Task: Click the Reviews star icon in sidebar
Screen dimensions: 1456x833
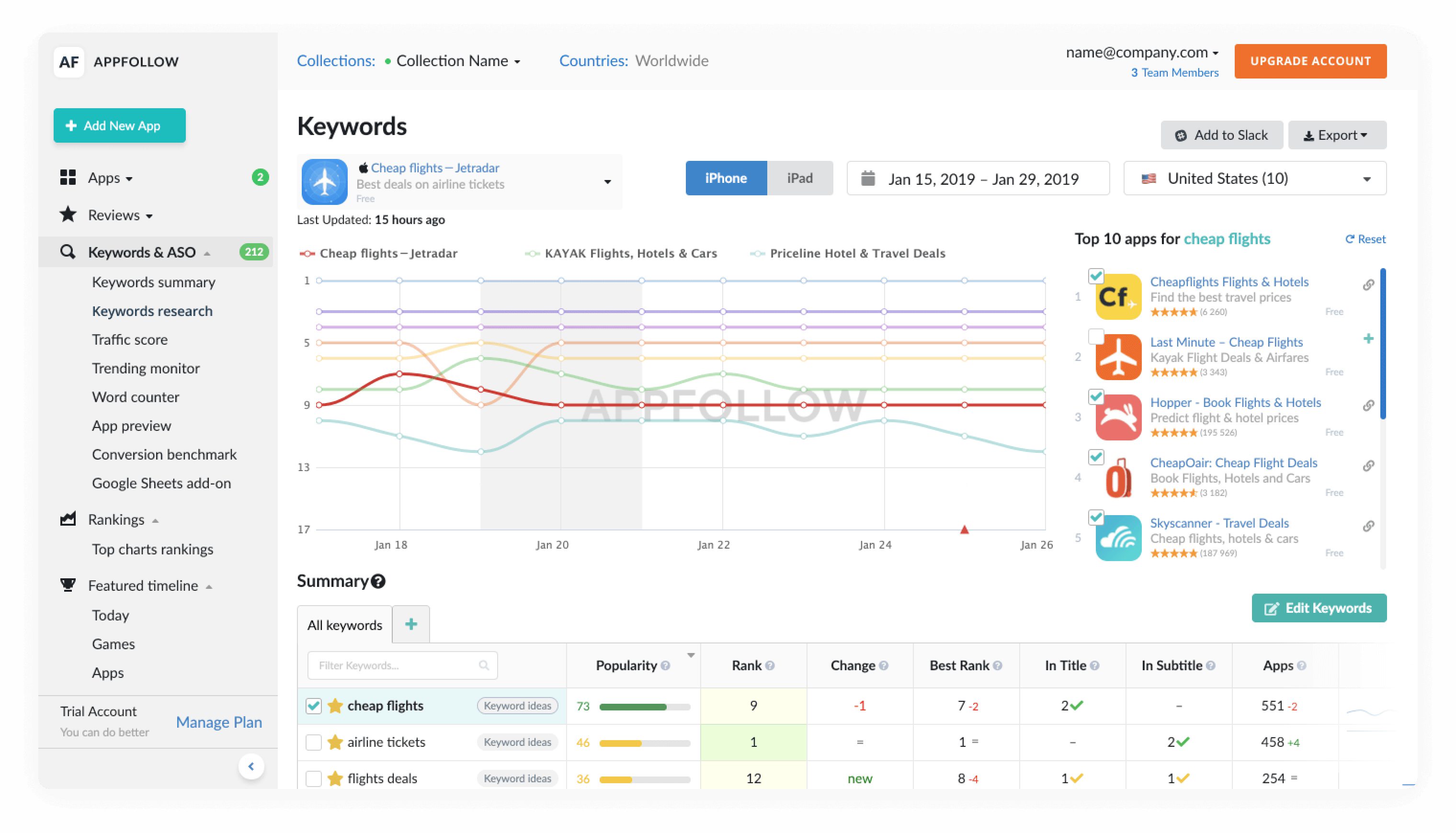Action: point(68,214)
